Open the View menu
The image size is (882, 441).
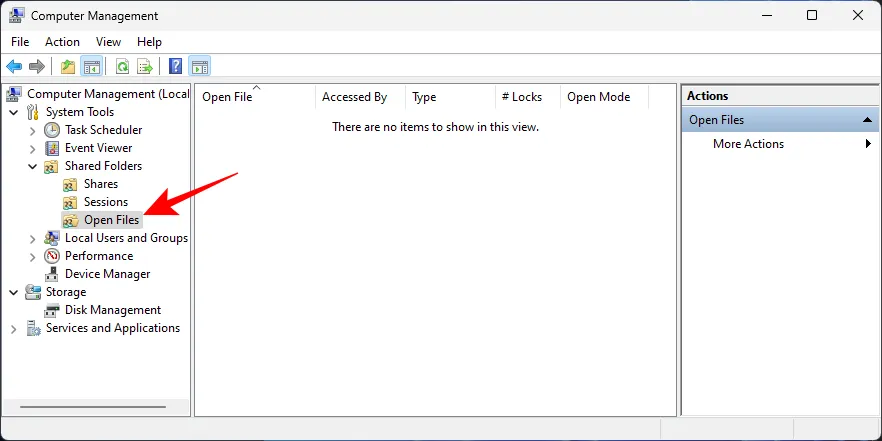coord(108,42)
